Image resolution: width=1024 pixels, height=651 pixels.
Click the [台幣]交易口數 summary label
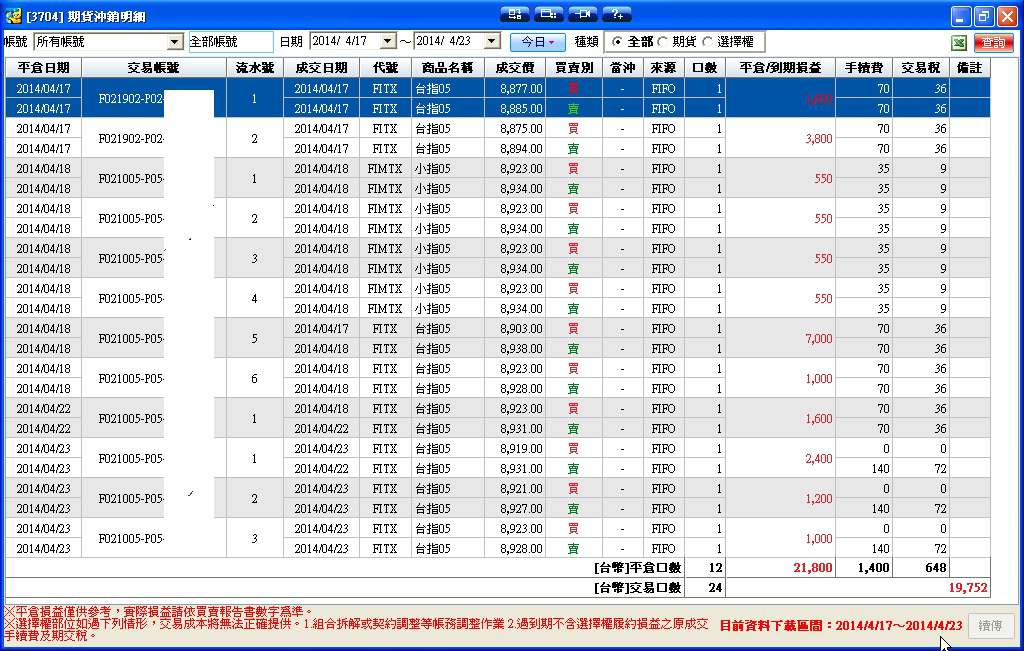pyautogui.click(x=637, y=588)
